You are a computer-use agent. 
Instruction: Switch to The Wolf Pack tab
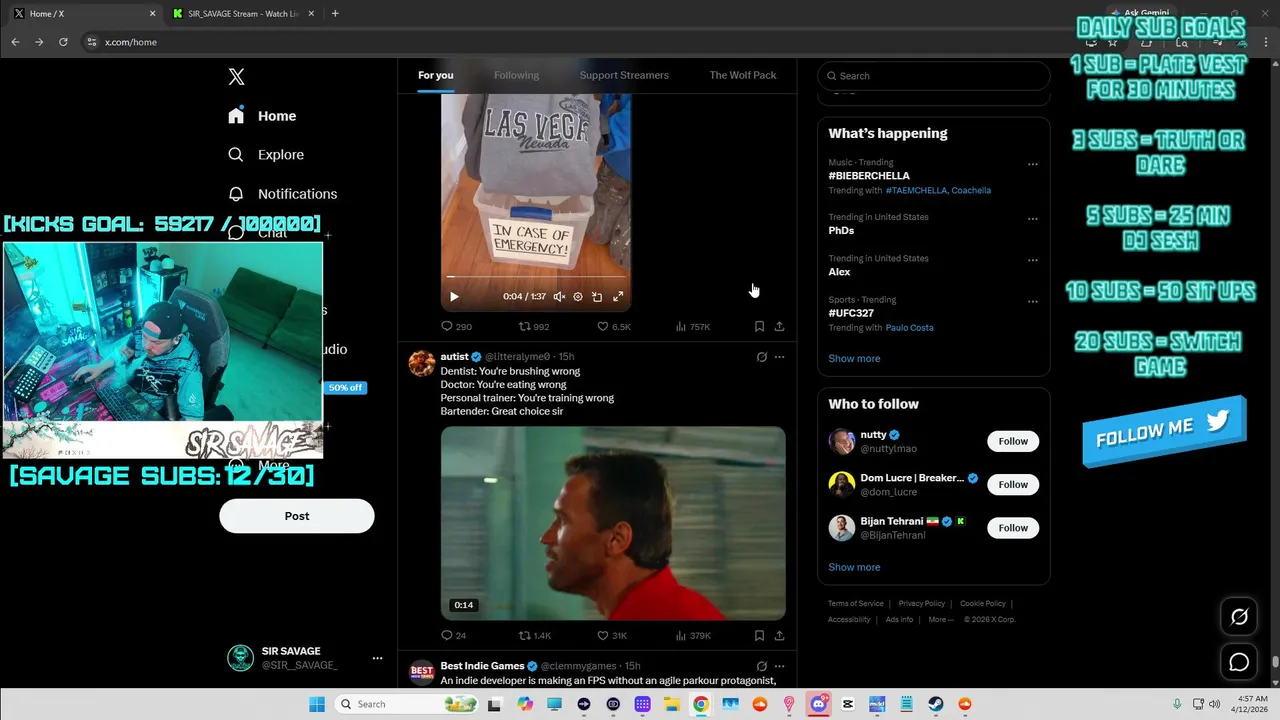(743, 75)
